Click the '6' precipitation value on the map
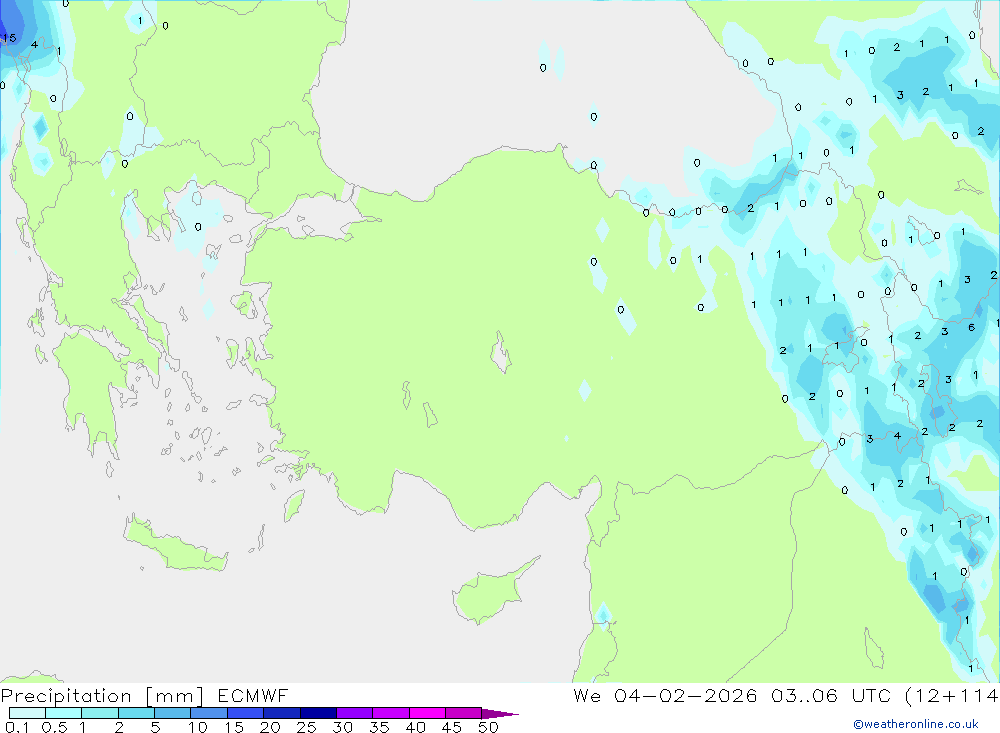1000x733 pixels. point(971,327)
